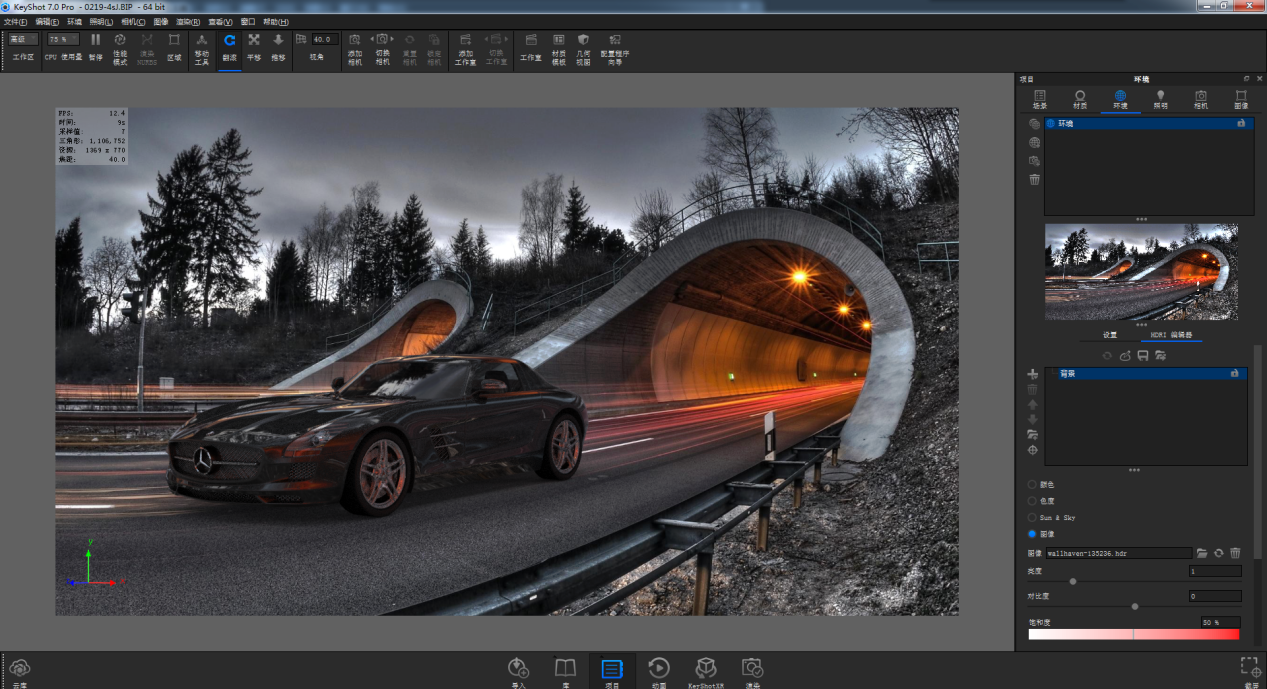
Task: Open the 几何视图 geometry view
Action: pos(583,41)
